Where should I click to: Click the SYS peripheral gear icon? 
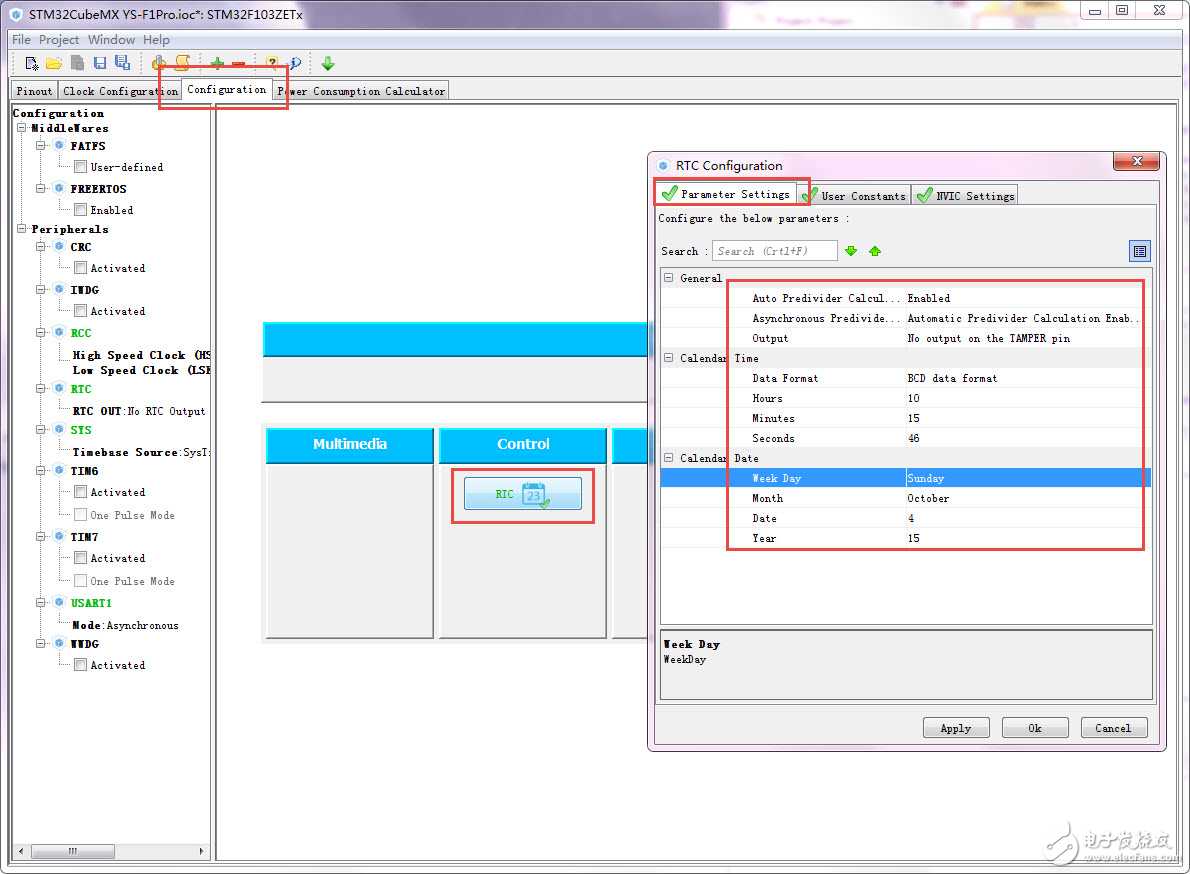(59, 429)
